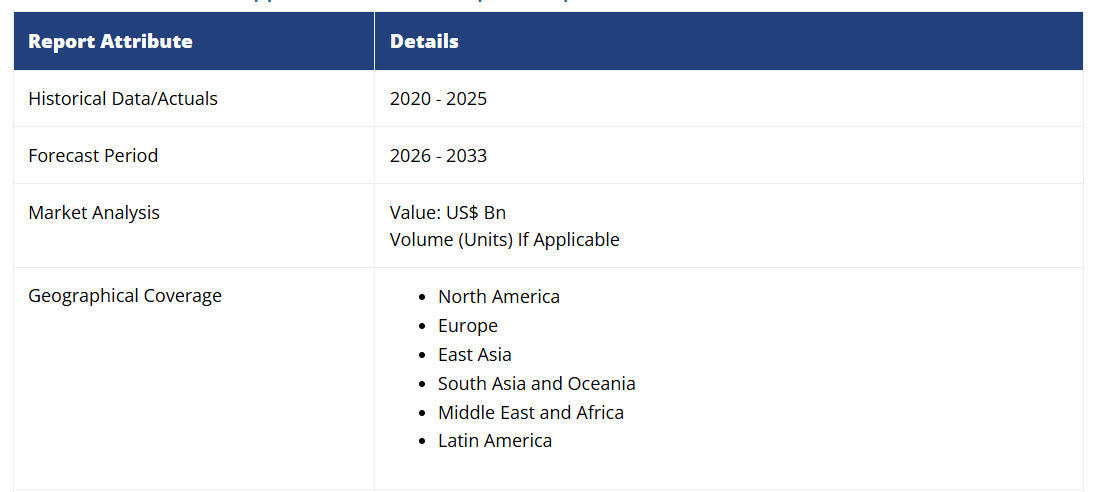Click the bullet beside Europe
This screenshot has height=492, width=1093.
423,327
